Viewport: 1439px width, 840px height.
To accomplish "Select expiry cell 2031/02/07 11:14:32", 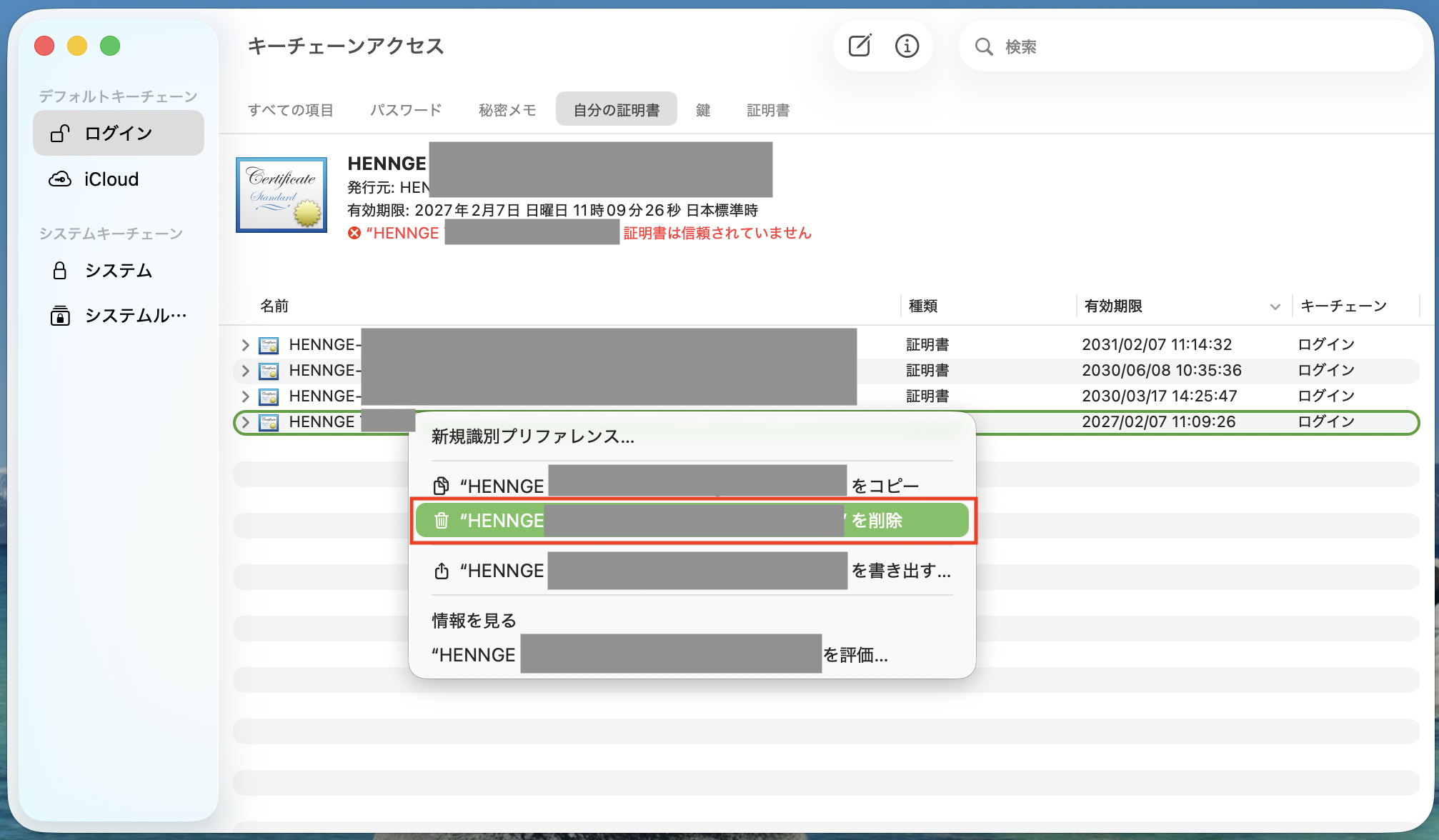I will click(1157, 344).
